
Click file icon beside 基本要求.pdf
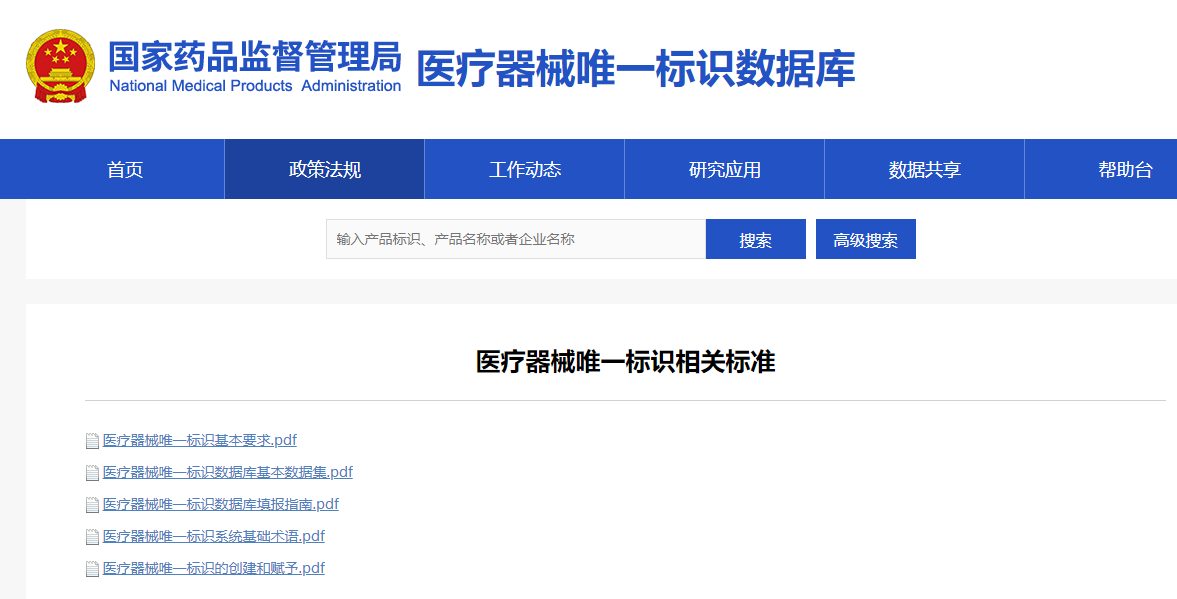tap(92, 441)
